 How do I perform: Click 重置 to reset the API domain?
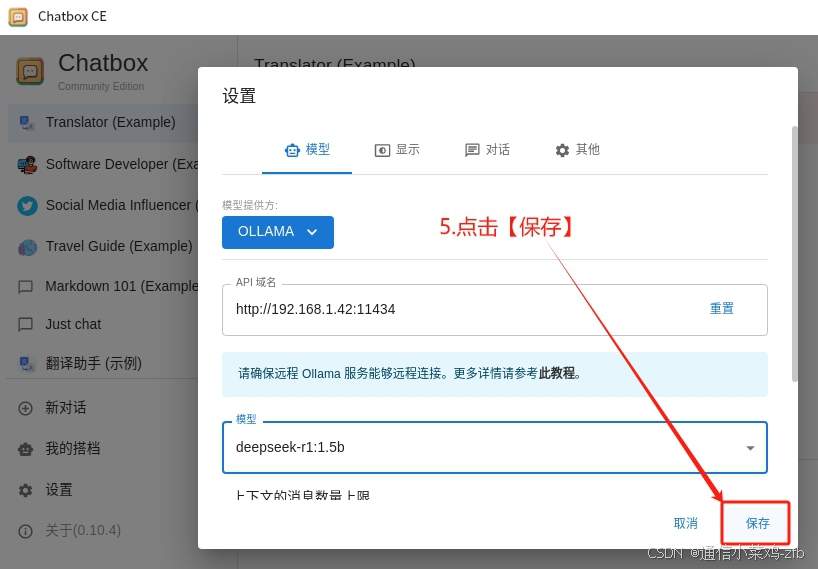pyautogui.click(x=722, y=309)
